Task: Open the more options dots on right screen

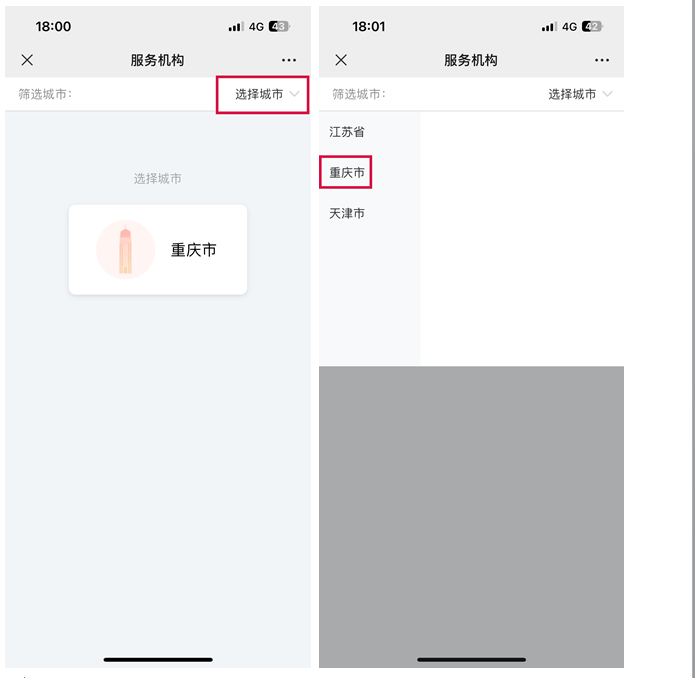Action: (x=602, y=60)
